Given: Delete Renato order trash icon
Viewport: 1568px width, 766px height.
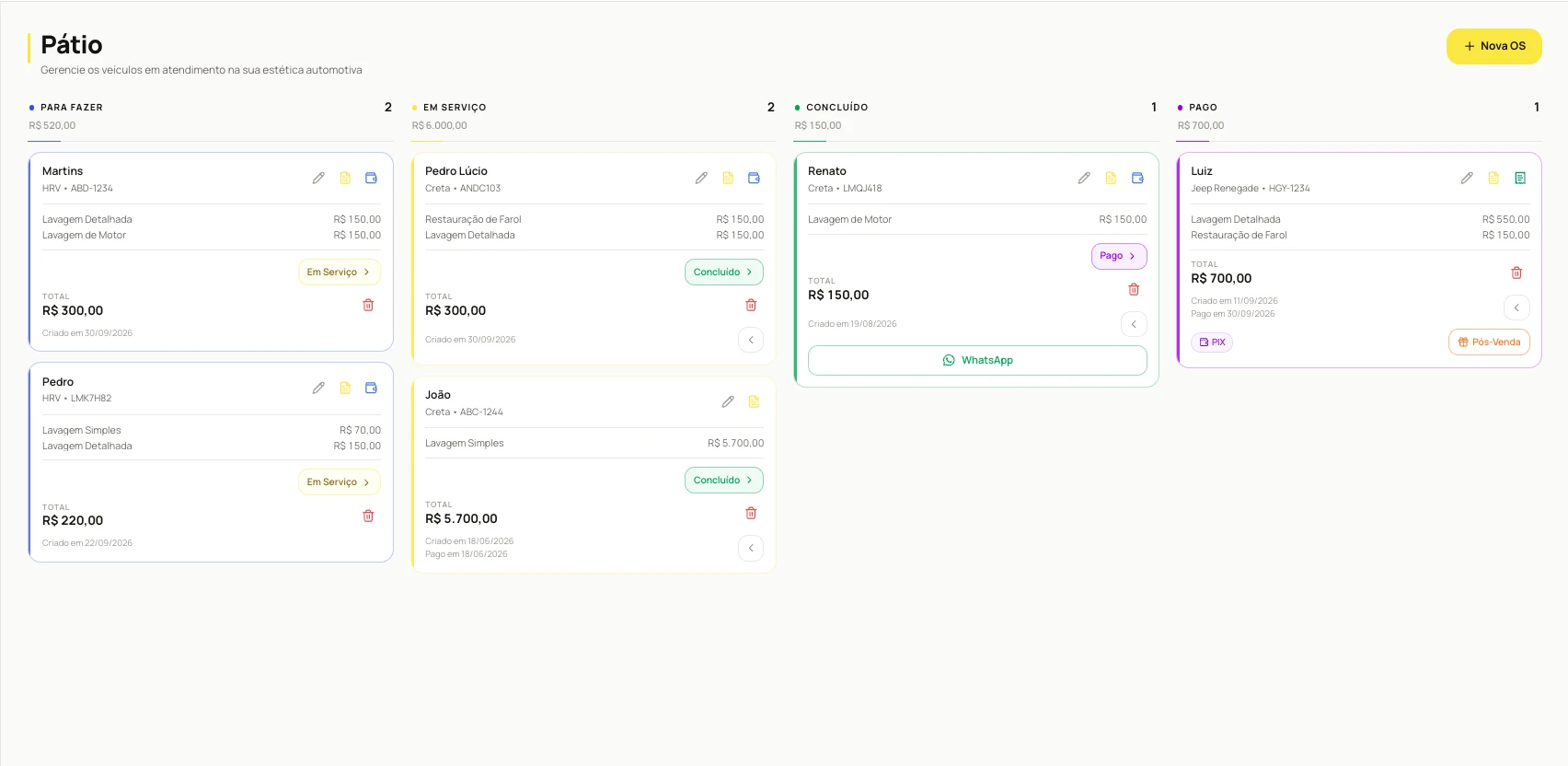Looking at the screenshot, I should tap(1134, 289).
